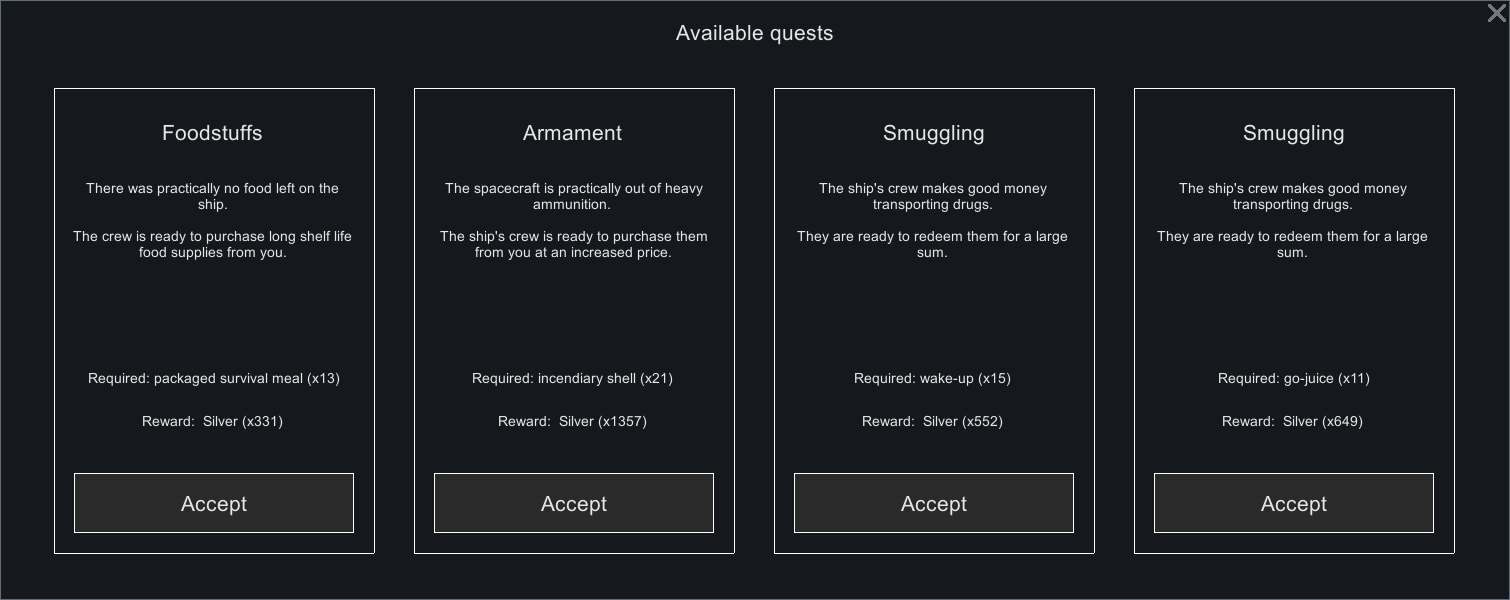1510x600 pixels.
Task: Click the wake-up (x15) requirement line
Action: tap(932, 378)
